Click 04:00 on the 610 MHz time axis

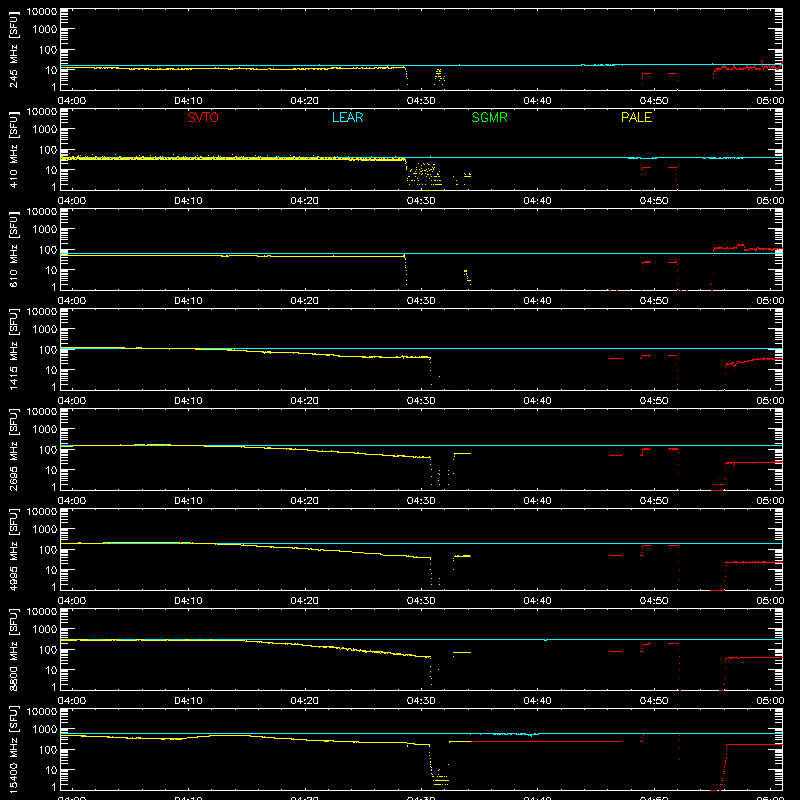coord(72,301)
